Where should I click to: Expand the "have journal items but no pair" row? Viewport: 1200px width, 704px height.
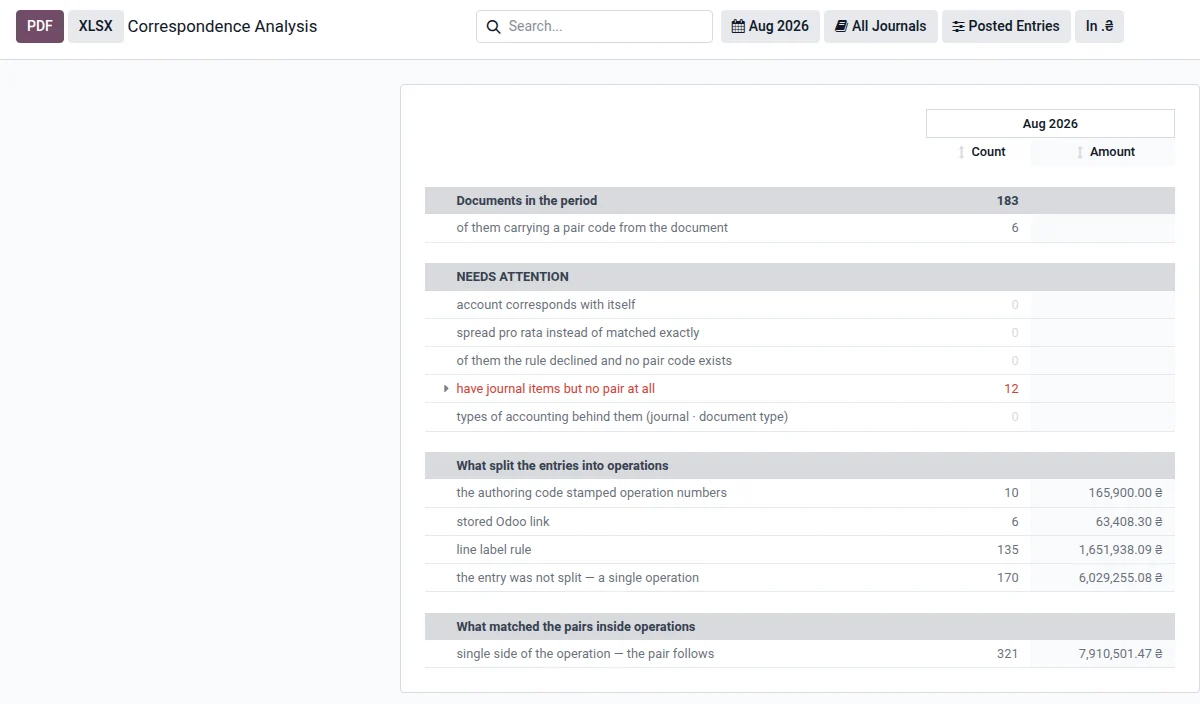[x=446, y=389]
